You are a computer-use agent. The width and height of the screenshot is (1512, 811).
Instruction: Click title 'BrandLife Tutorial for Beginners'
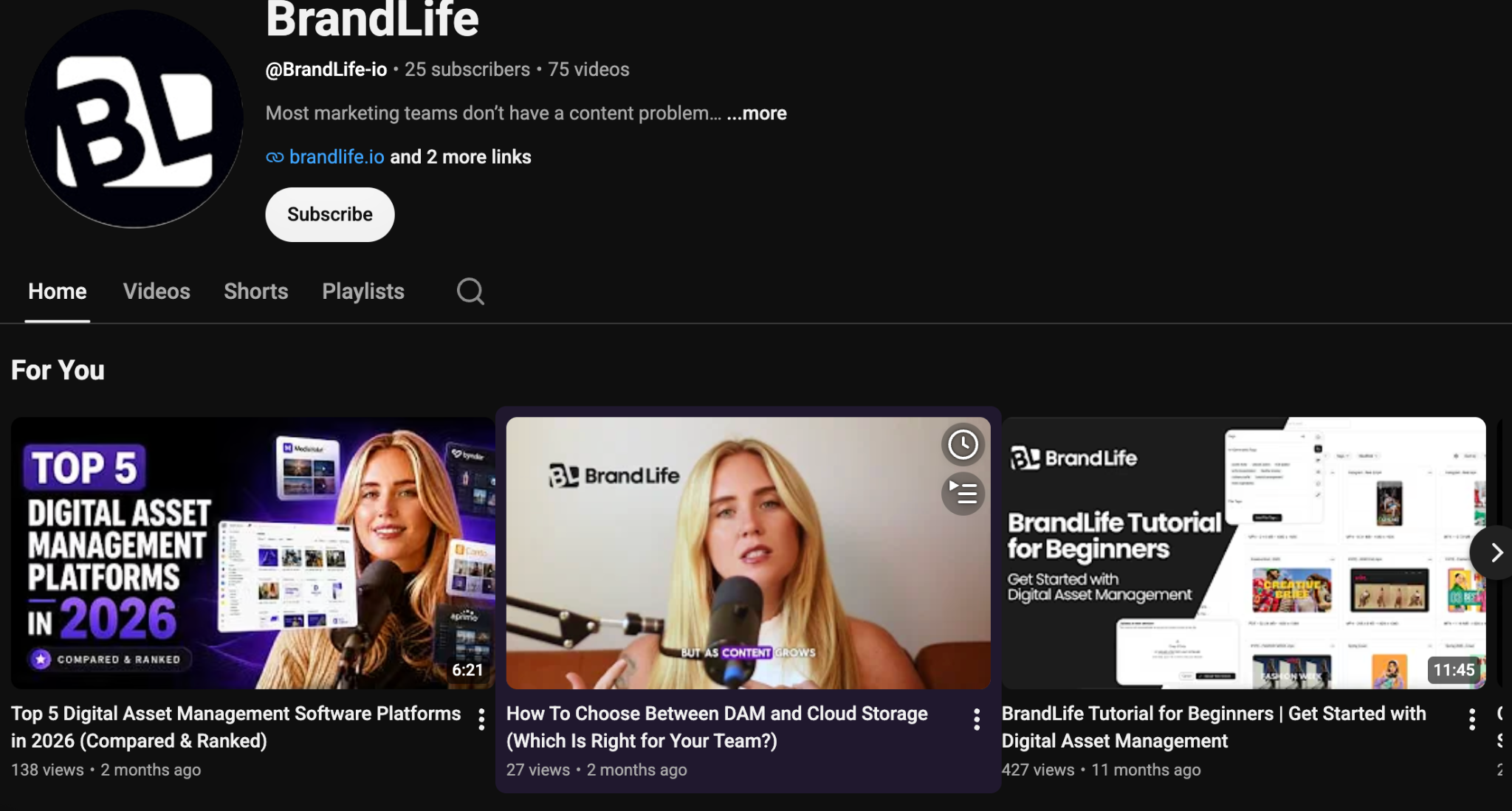(x=1214, y=727)
